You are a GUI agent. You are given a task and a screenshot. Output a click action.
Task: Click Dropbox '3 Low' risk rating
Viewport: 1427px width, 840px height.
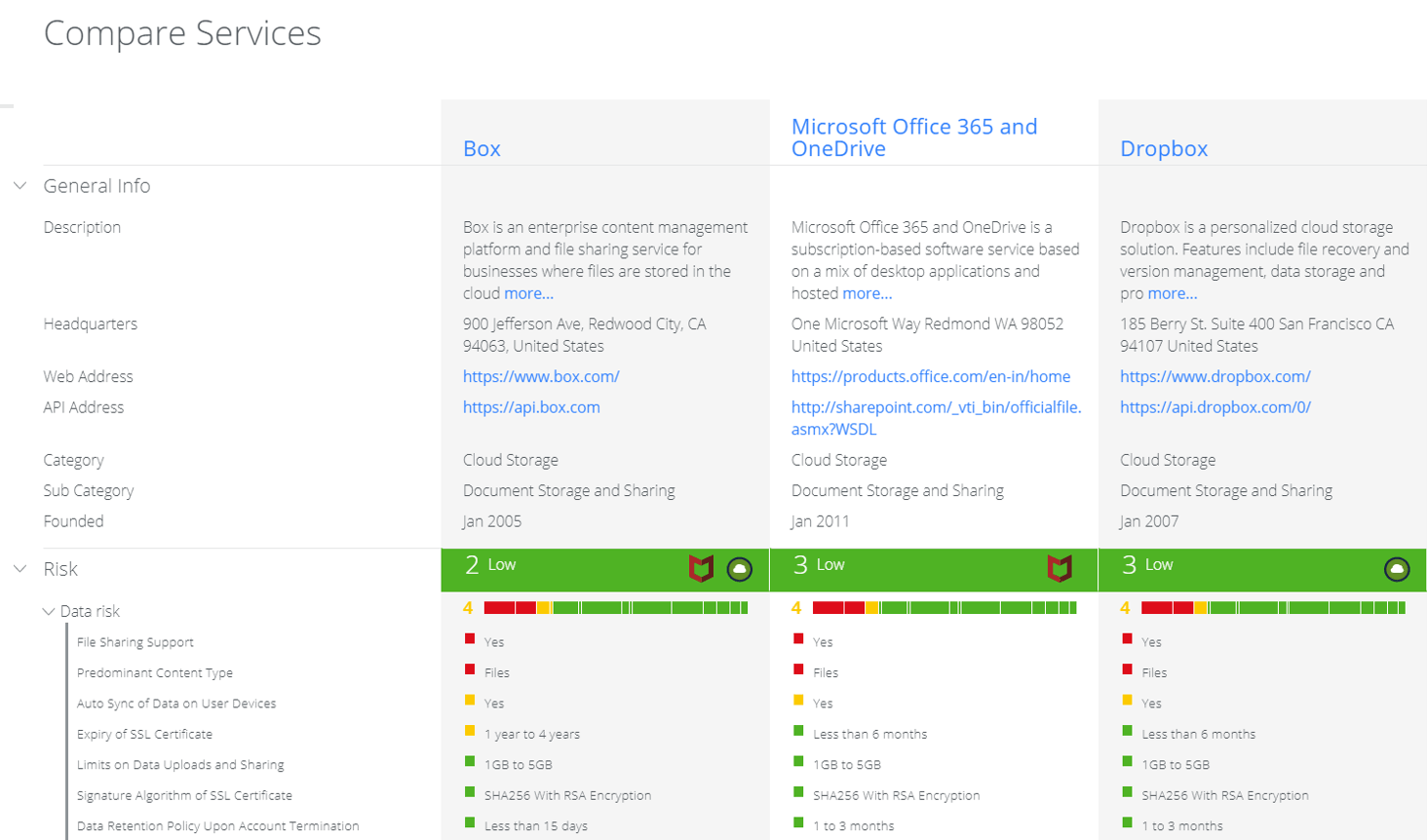[1147, 565]
